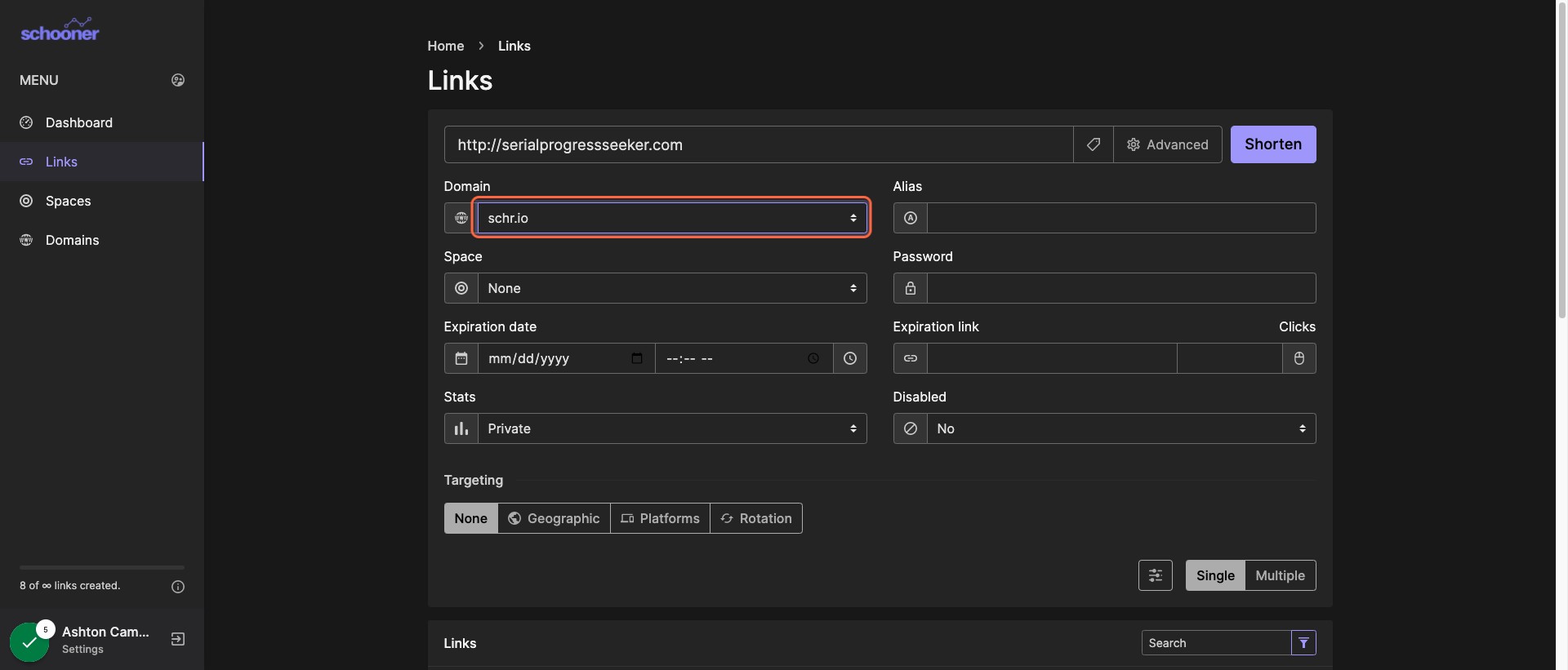Focus the Search box in the Links list
The image size is (1568, 670).
click(1216, 643)
